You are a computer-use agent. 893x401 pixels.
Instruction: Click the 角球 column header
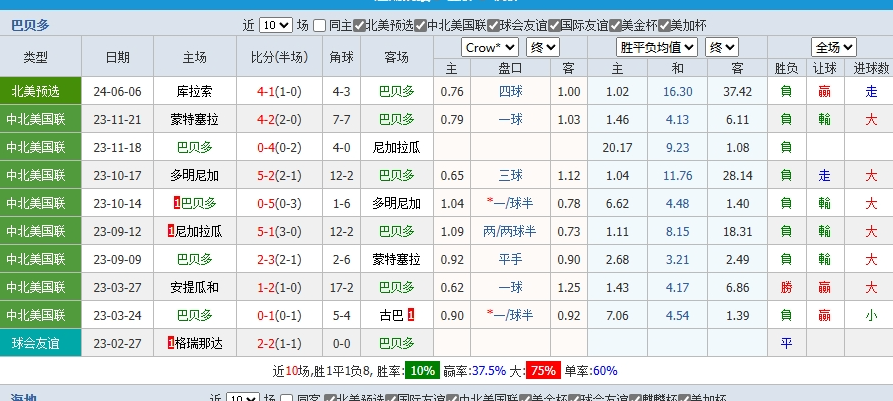(341, 58)
